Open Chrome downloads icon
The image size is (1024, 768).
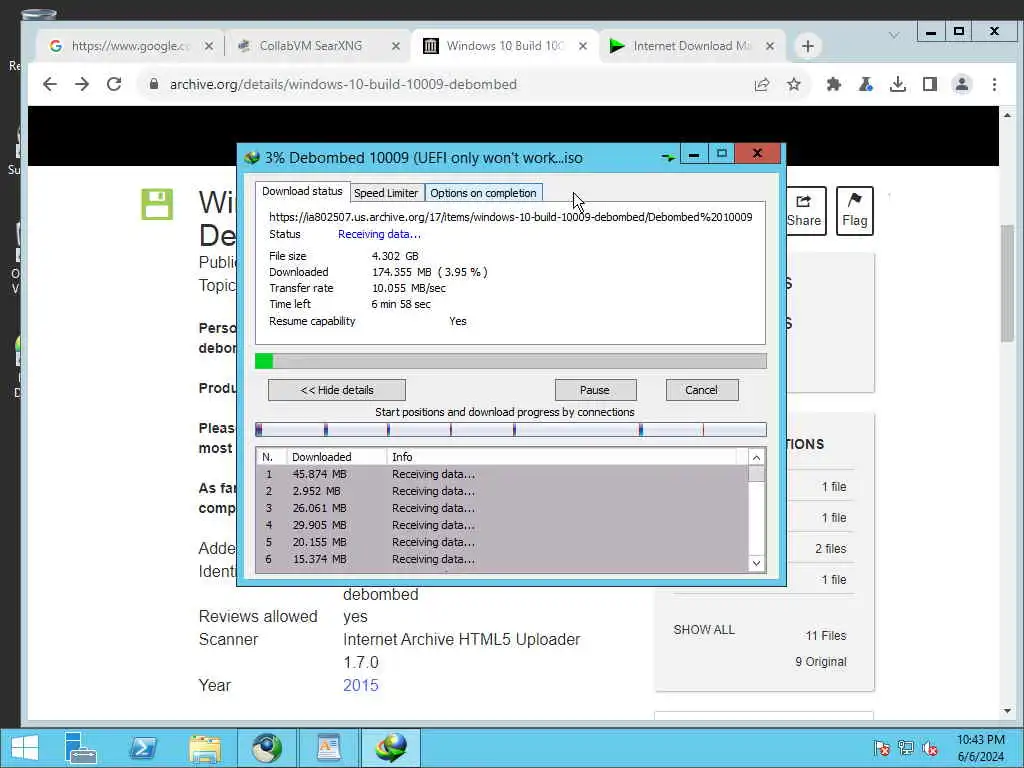(897, 84)
